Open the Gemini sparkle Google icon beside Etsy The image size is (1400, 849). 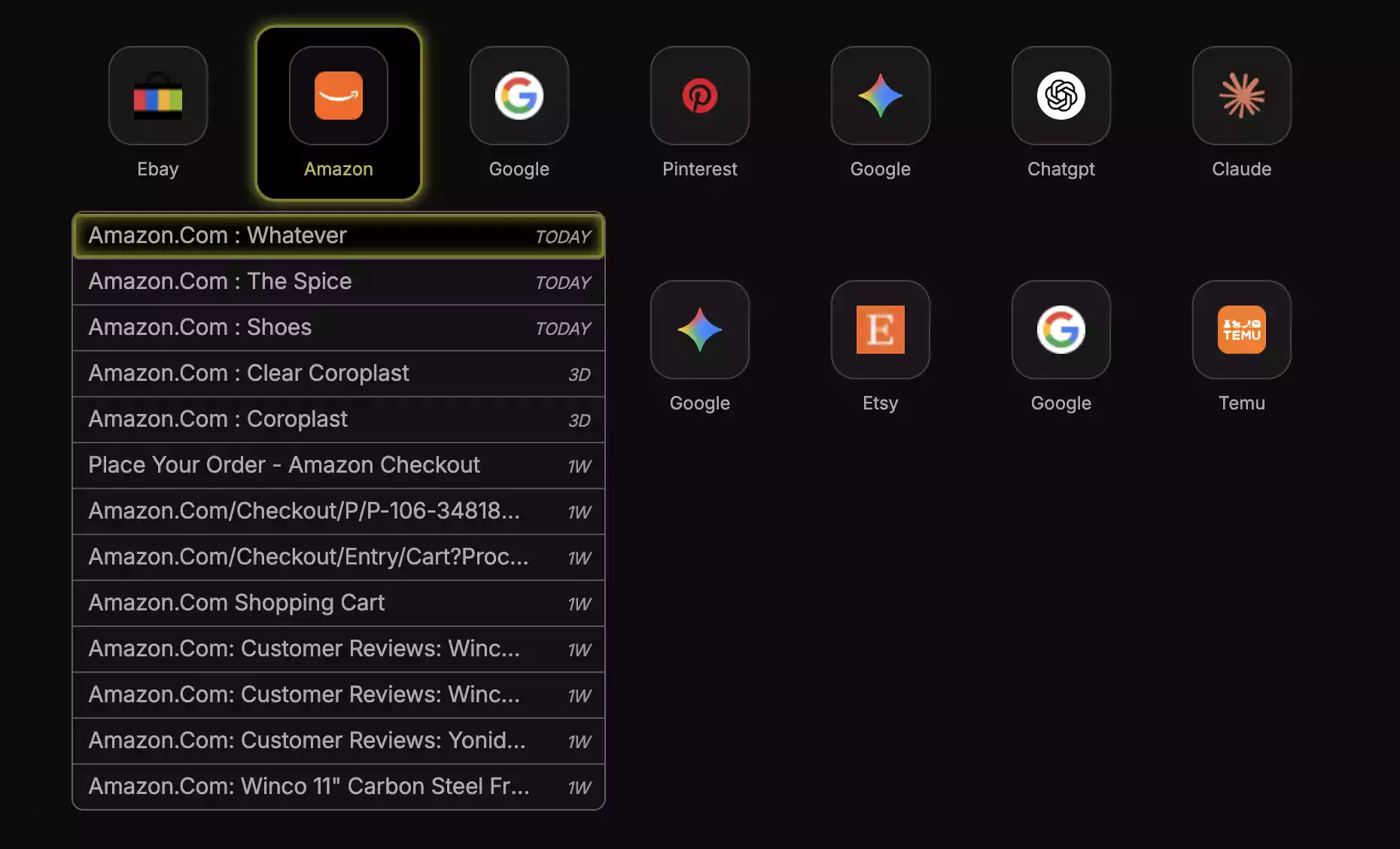pyautogui.click(x=700, y=330)
